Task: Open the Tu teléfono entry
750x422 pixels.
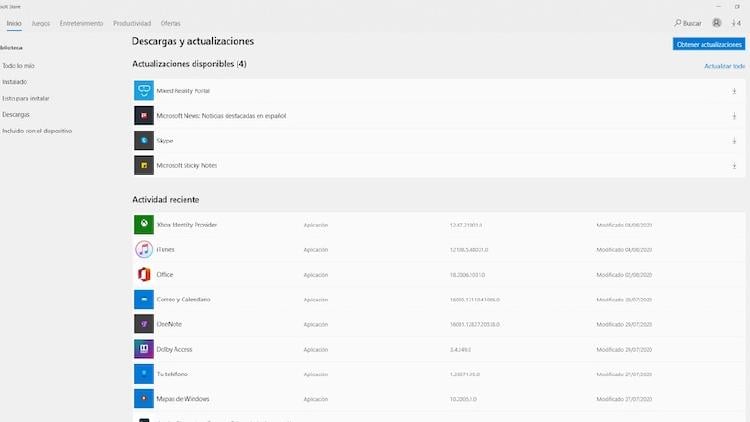Action: pyautogui.click(x=439, y=374)
